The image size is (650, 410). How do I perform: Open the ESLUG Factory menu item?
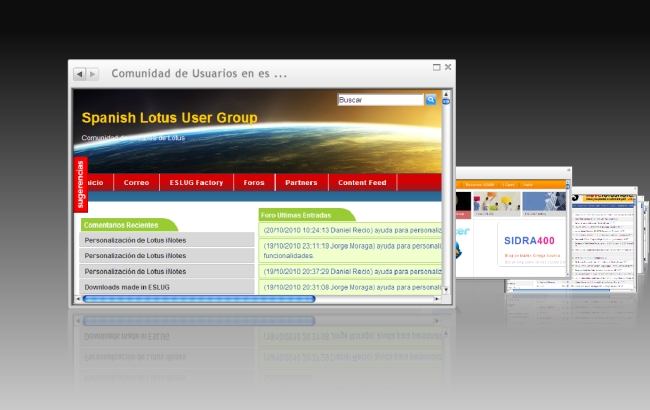[196, 182]
